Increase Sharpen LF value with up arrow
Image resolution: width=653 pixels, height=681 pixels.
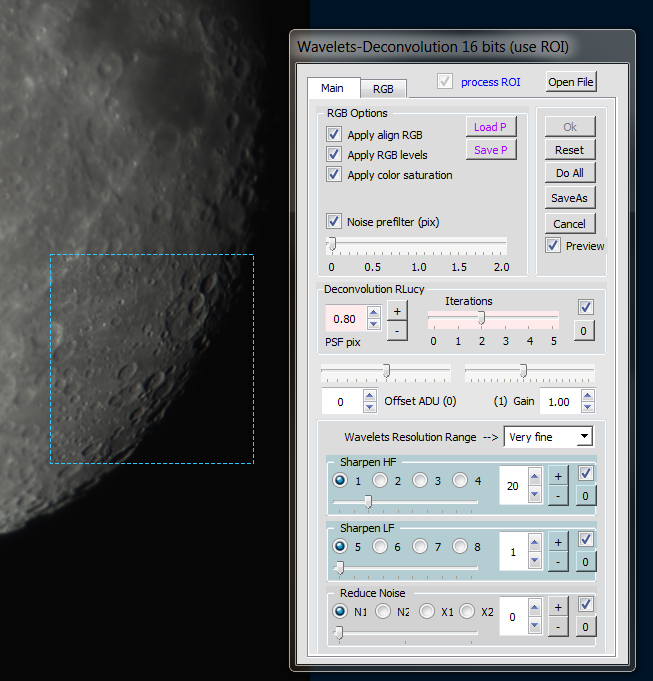[x=535, y=543]
